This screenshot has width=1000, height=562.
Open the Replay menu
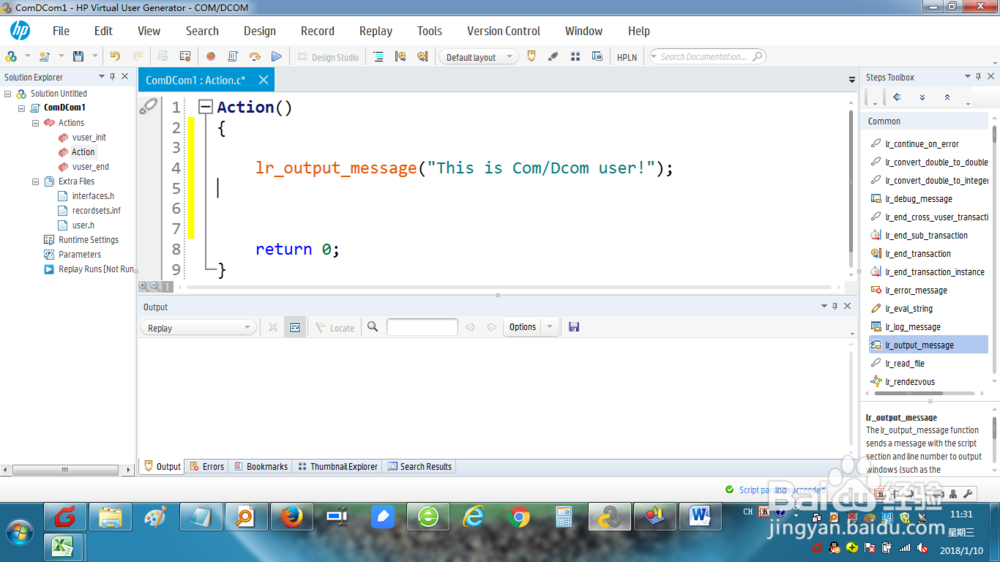pyautogui.click(x=376, y=31)
